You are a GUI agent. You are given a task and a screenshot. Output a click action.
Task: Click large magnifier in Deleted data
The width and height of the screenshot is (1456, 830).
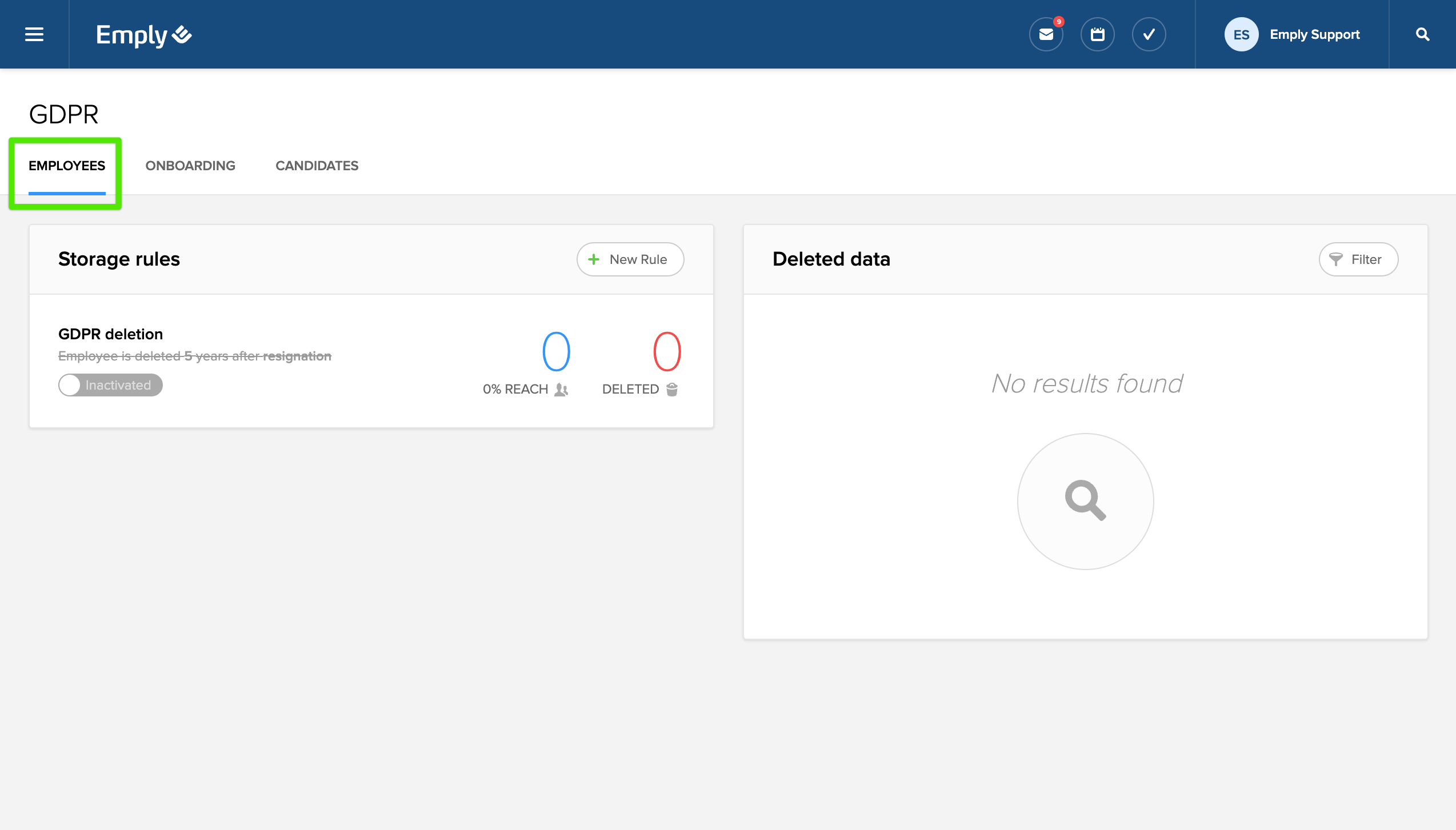[x=1085, y=501]
